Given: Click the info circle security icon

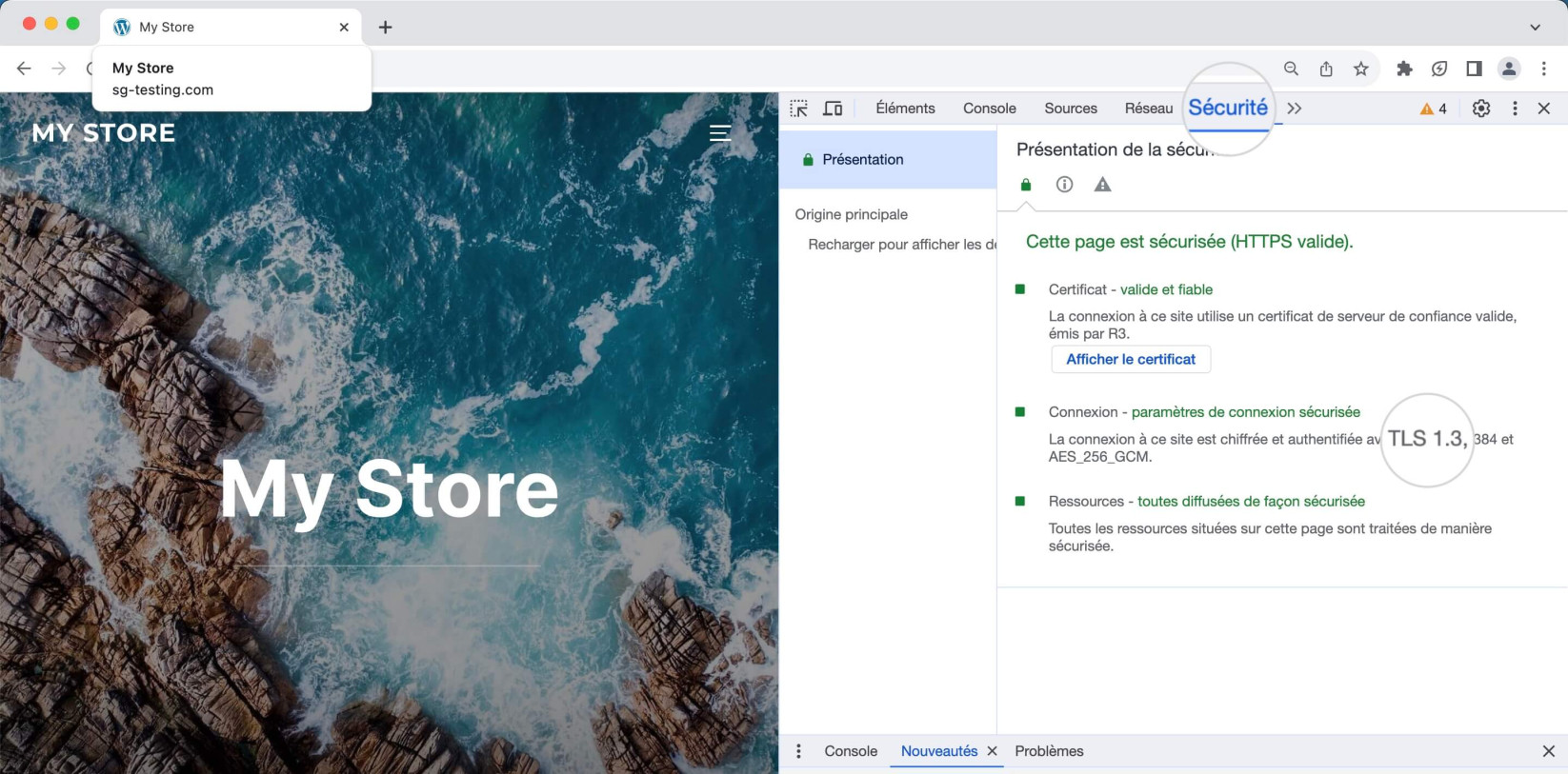Looking at the screenshot, I should (x=1064, y=185).
